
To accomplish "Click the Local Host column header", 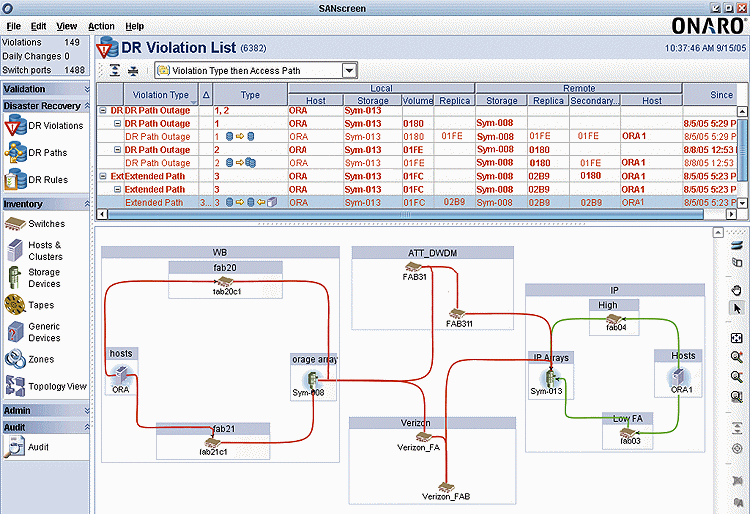I will coord(316,100).
